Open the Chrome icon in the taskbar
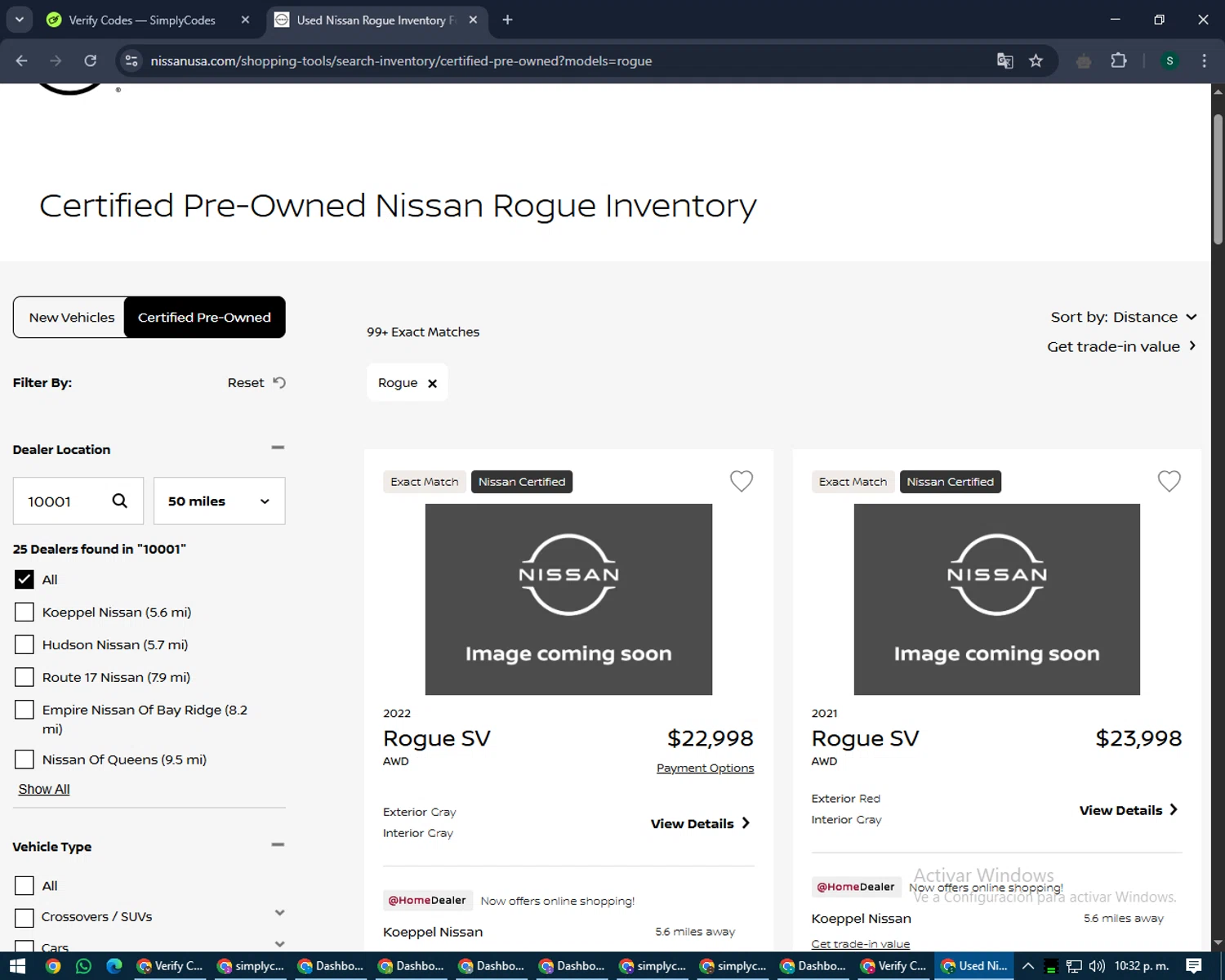Image resolution: width=1225 pixels, height=980 pixels. pyautogui.click(x=53, y=966)
